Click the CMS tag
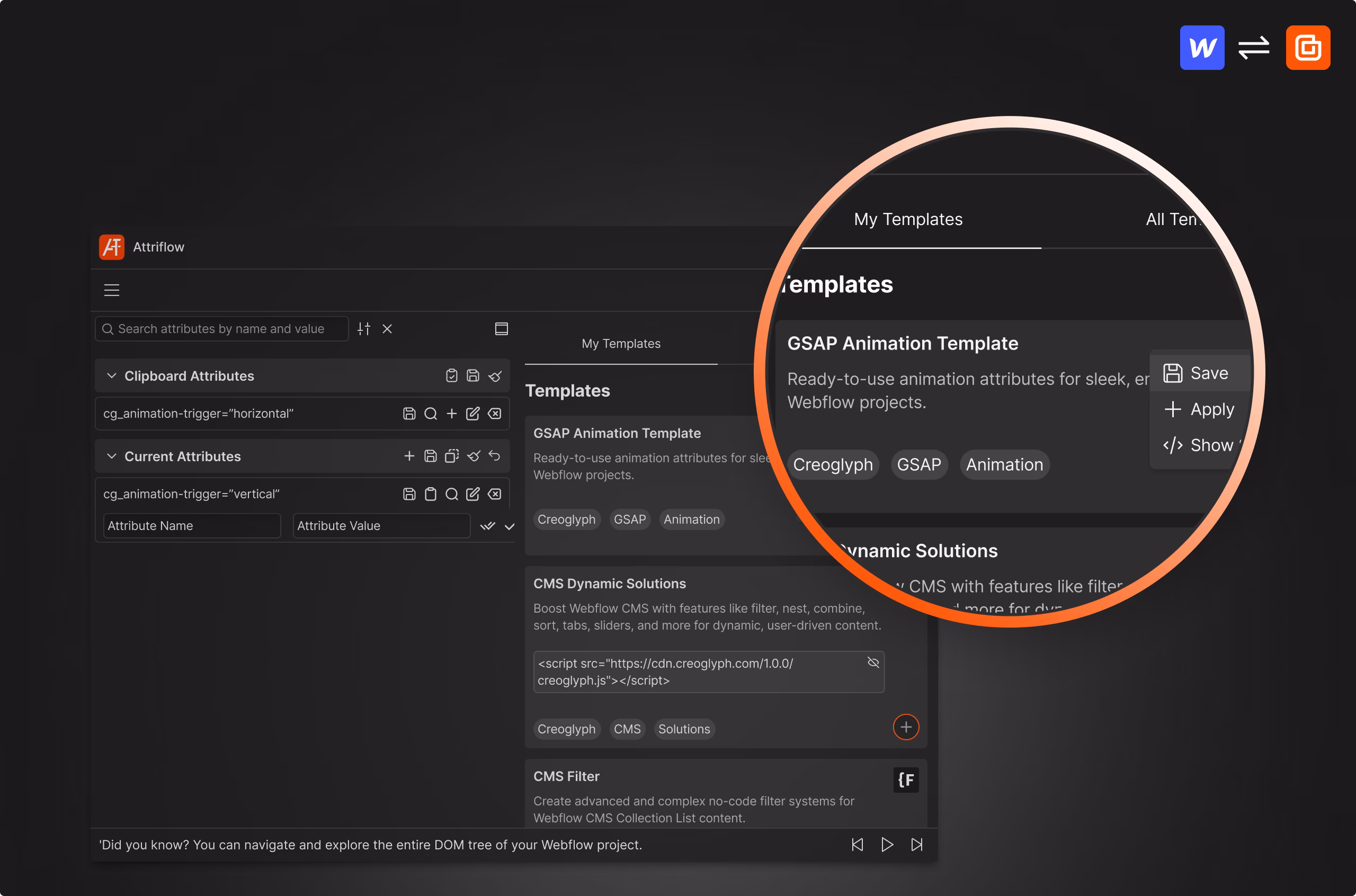The image size is (1356, 896). click(627, 729)
